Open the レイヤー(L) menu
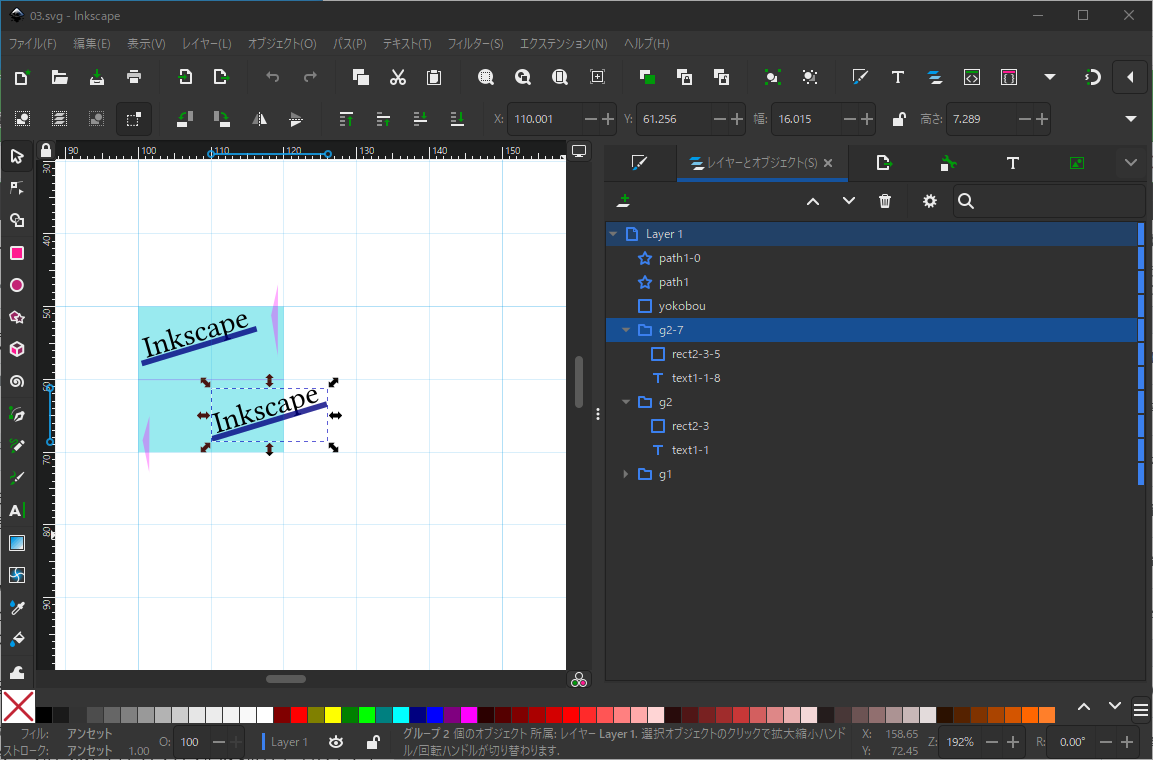Screen dimensions: 1153x760 coord(207,44)
